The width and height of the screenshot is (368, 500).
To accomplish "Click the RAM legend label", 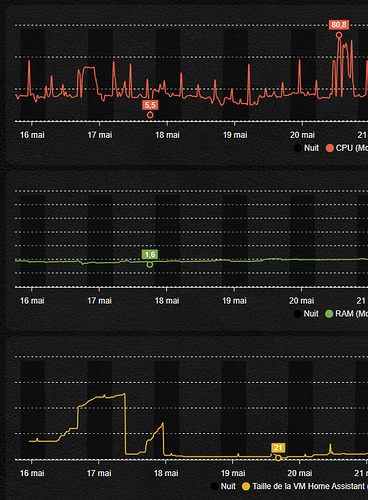I will 351,314.
